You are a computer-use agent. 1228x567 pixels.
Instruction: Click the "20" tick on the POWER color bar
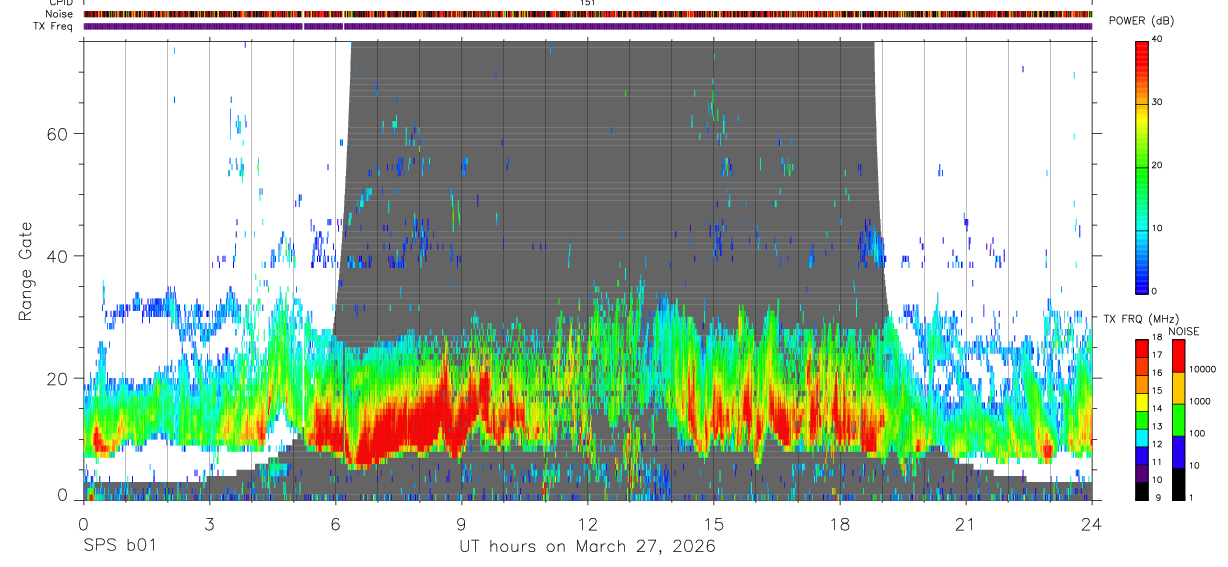[x=1157, y=165]
